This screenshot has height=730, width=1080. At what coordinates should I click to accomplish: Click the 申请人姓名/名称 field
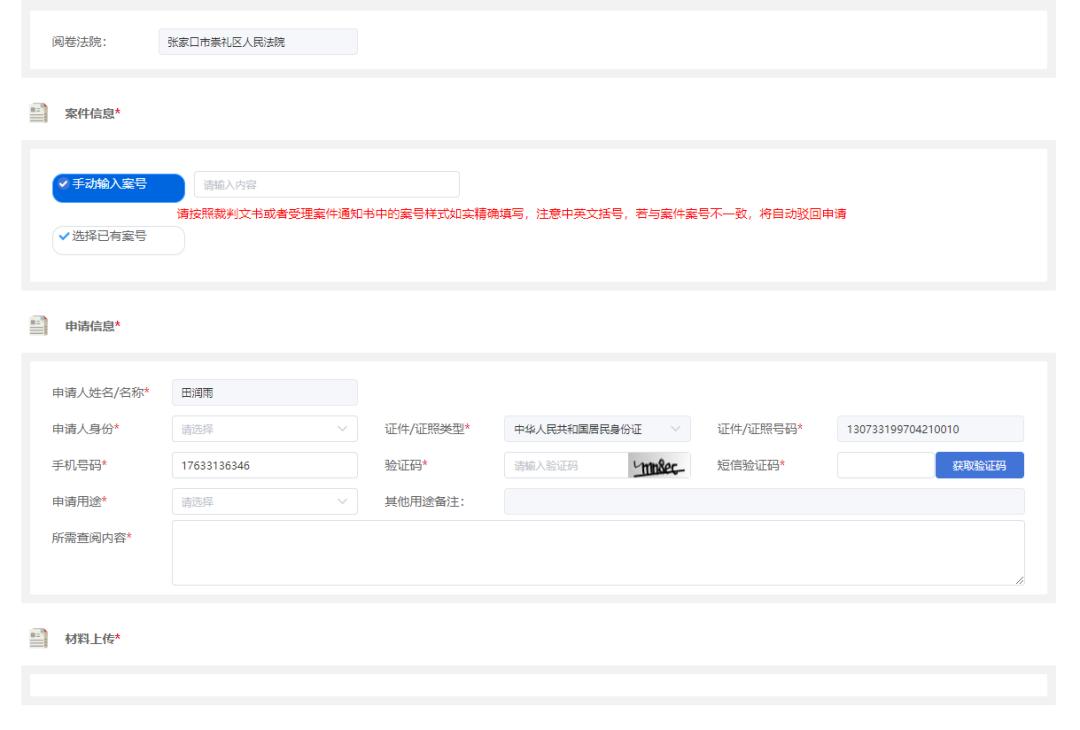pos(264,393)
